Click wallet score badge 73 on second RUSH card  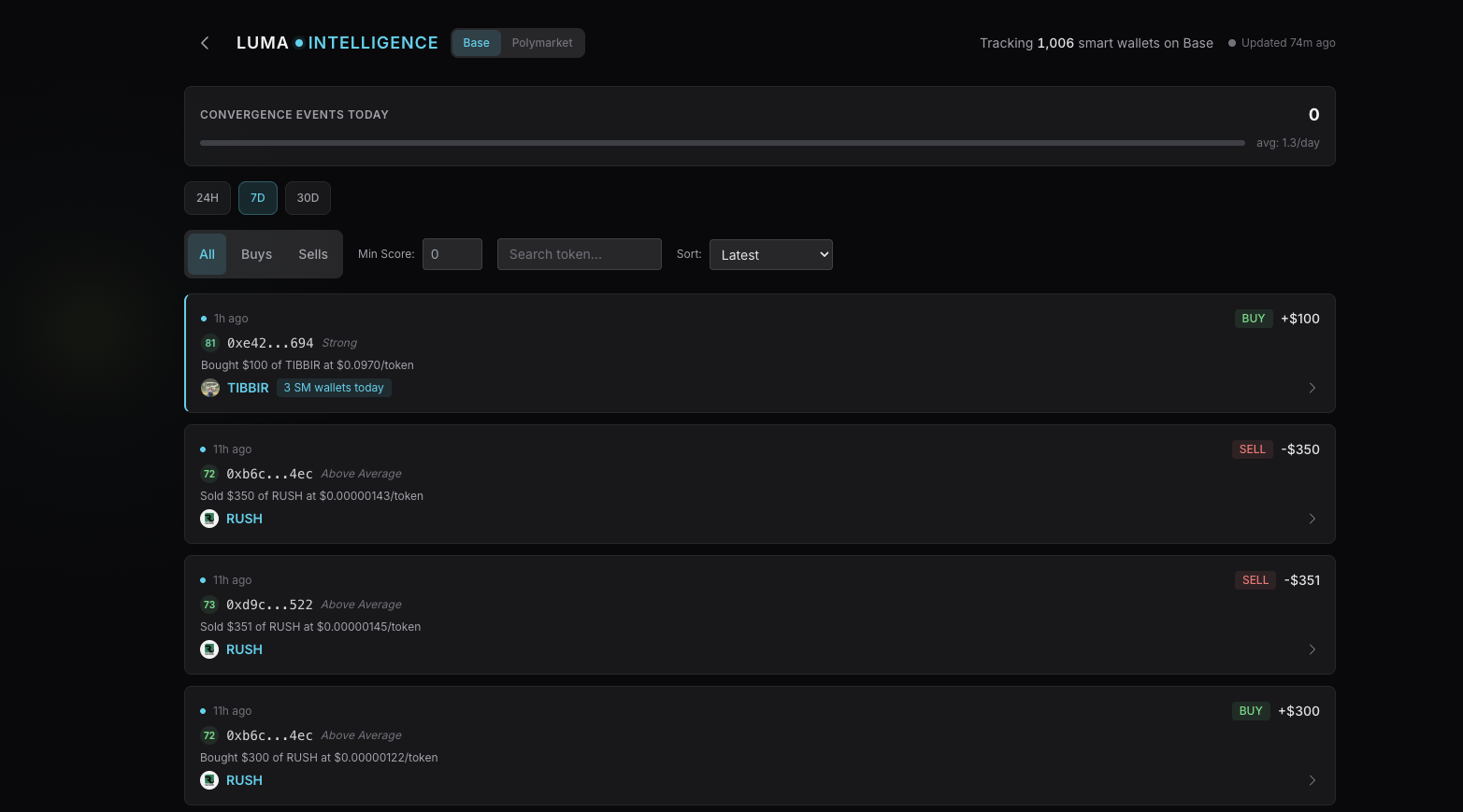209,605
